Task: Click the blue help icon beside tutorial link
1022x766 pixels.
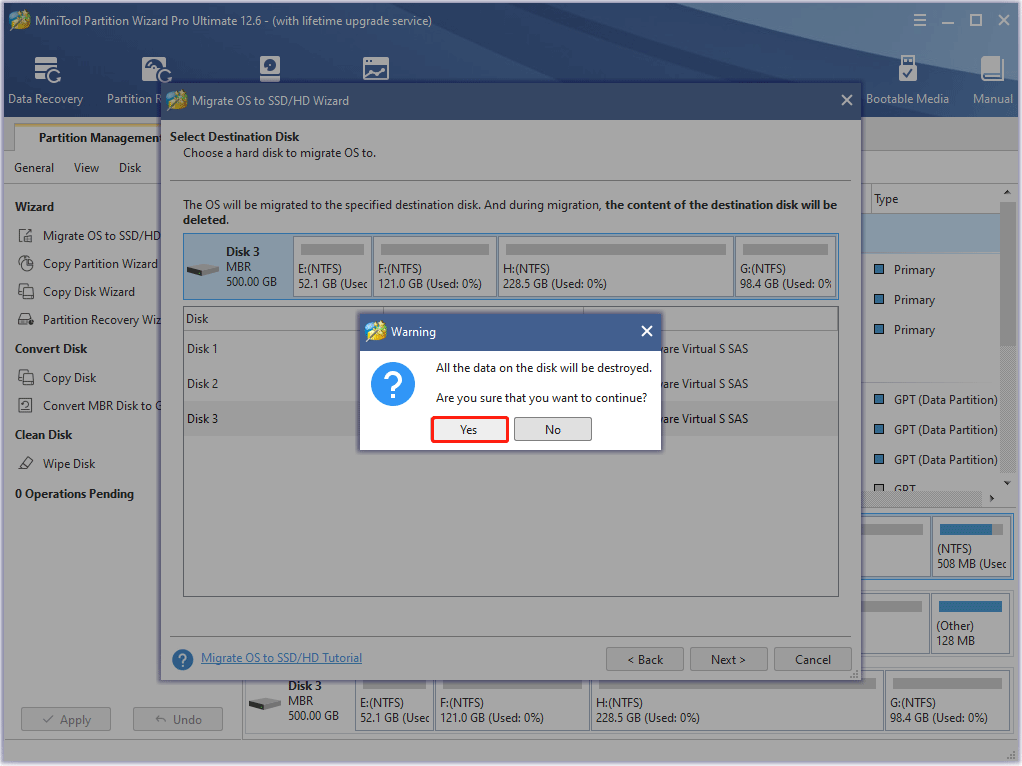Action: pos(182,659)
